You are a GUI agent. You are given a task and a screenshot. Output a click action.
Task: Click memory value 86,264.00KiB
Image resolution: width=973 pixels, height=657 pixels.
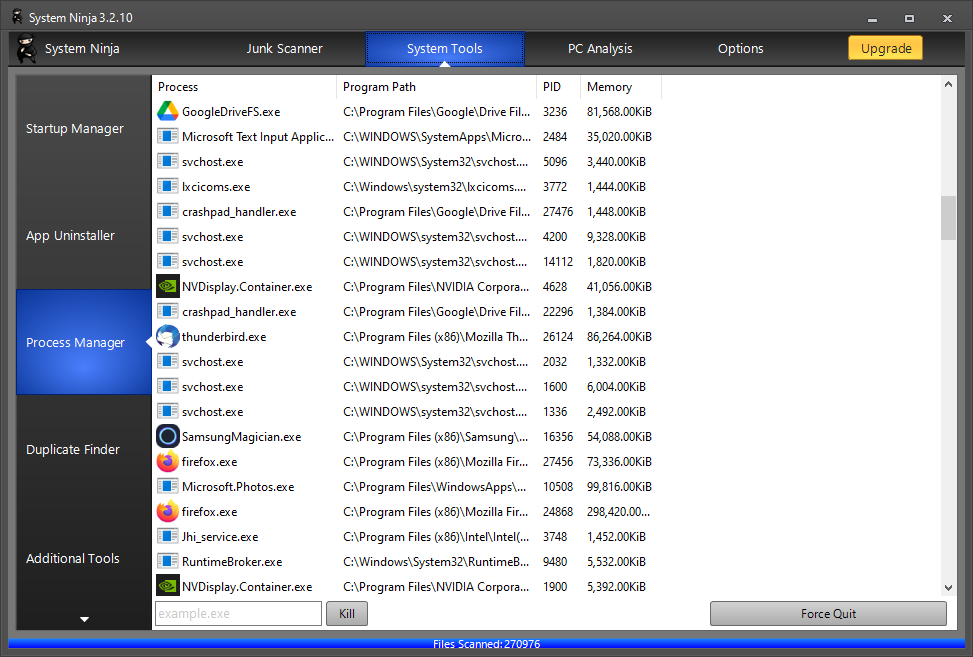point(619,337)
